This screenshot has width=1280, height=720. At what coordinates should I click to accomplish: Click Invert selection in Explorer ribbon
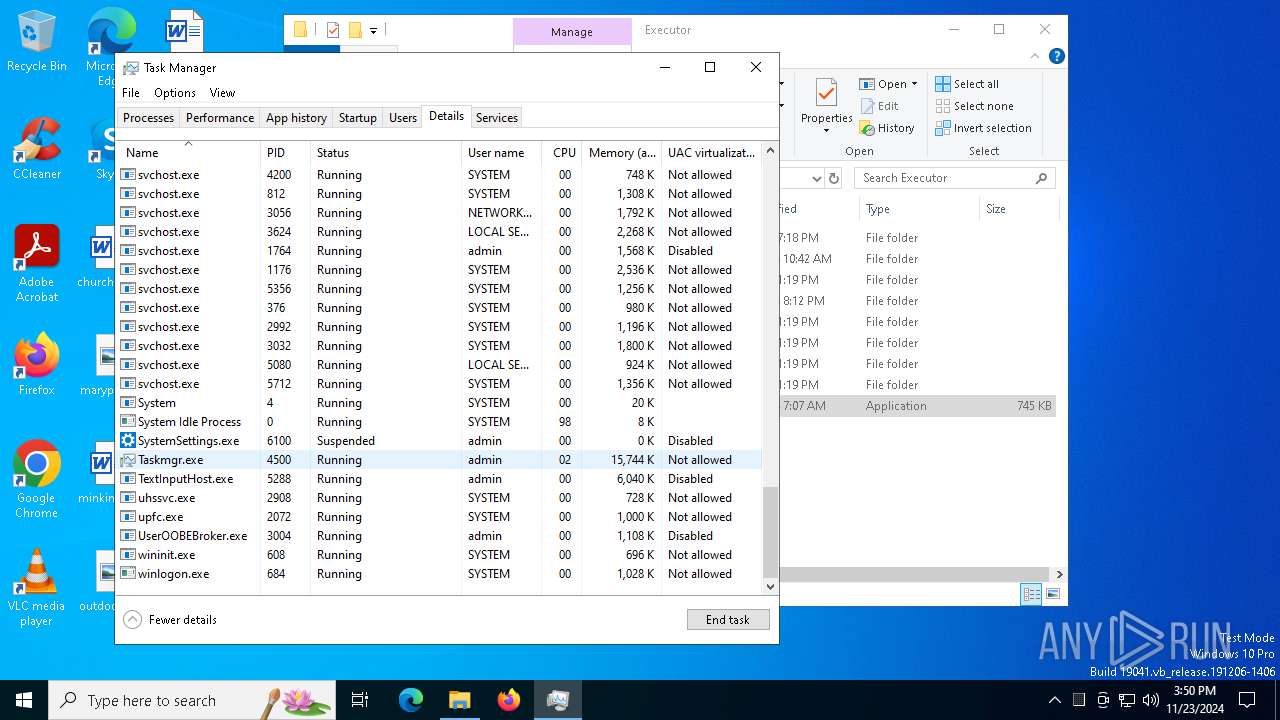pos(983,128)
